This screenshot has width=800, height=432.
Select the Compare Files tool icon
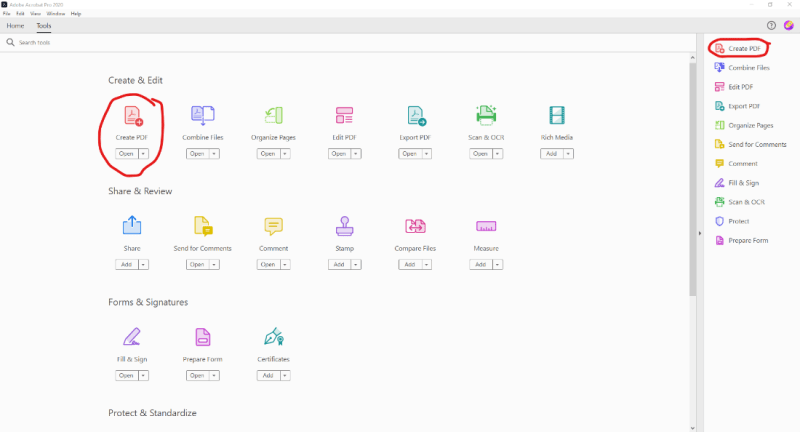[x=415, y=226]
